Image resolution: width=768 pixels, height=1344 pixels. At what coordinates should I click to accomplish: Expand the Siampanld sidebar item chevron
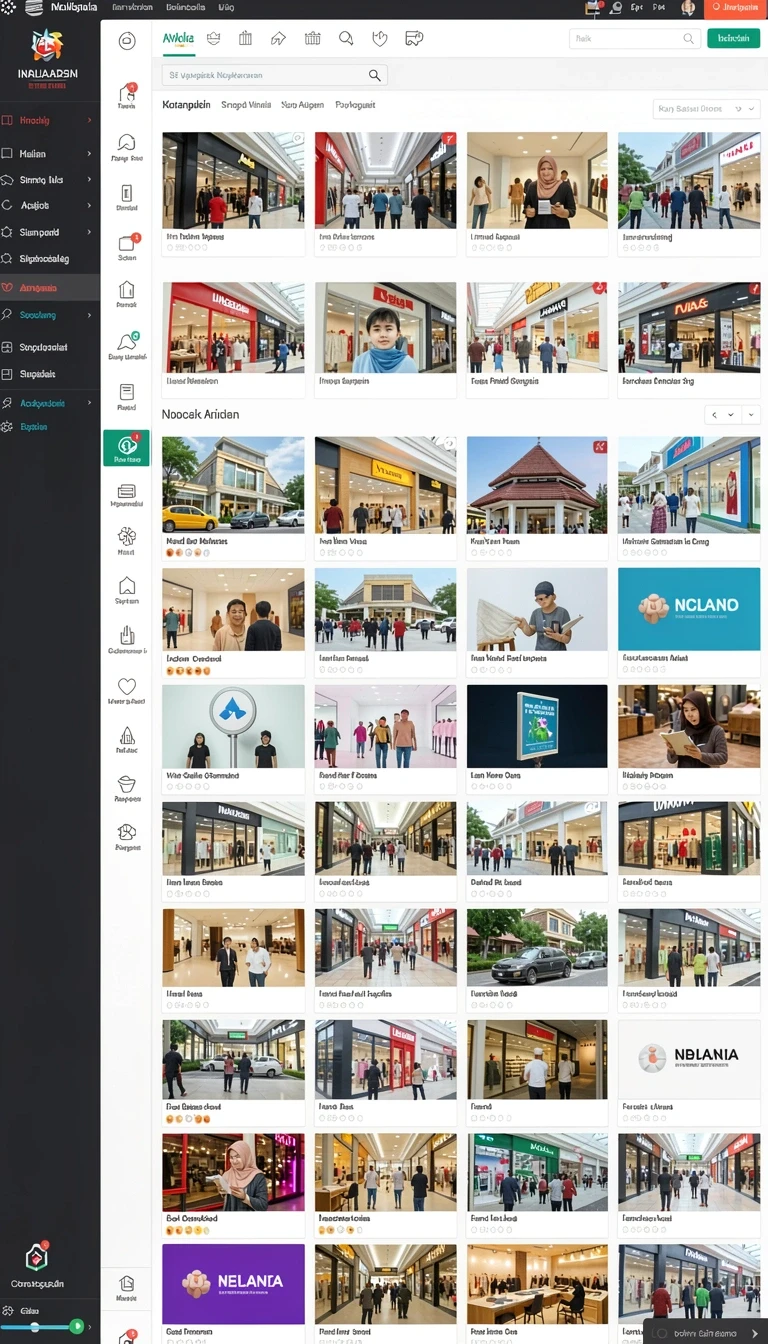[x=89, y=232]
